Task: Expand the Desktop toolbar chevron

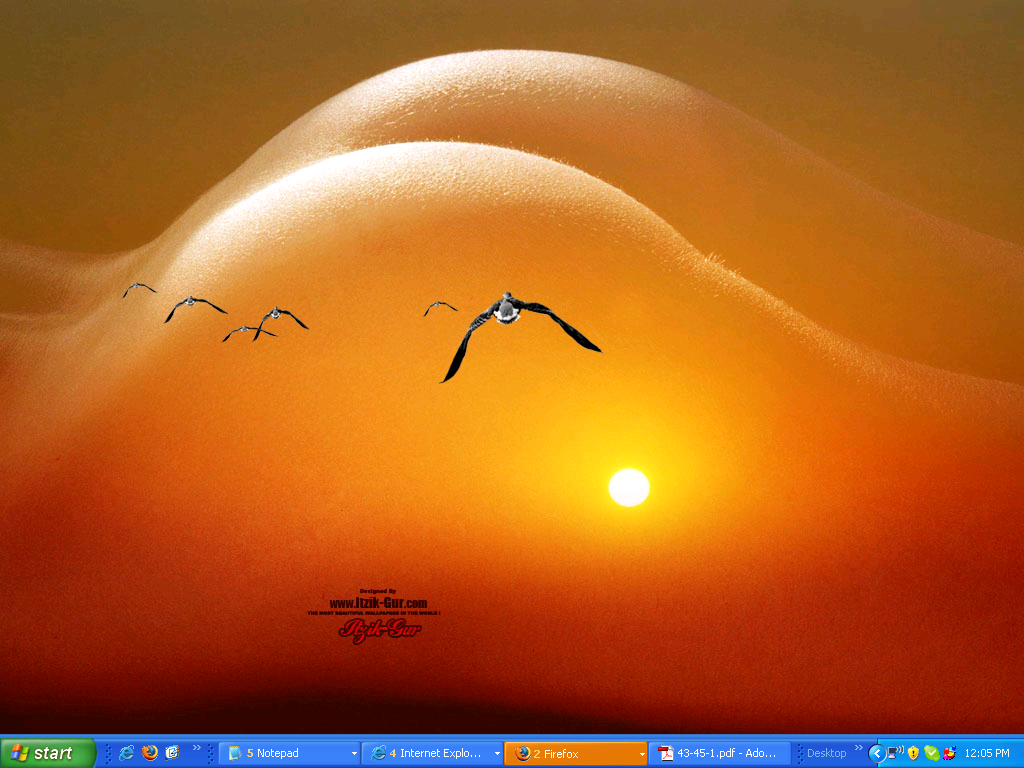Action: (858, 748)
